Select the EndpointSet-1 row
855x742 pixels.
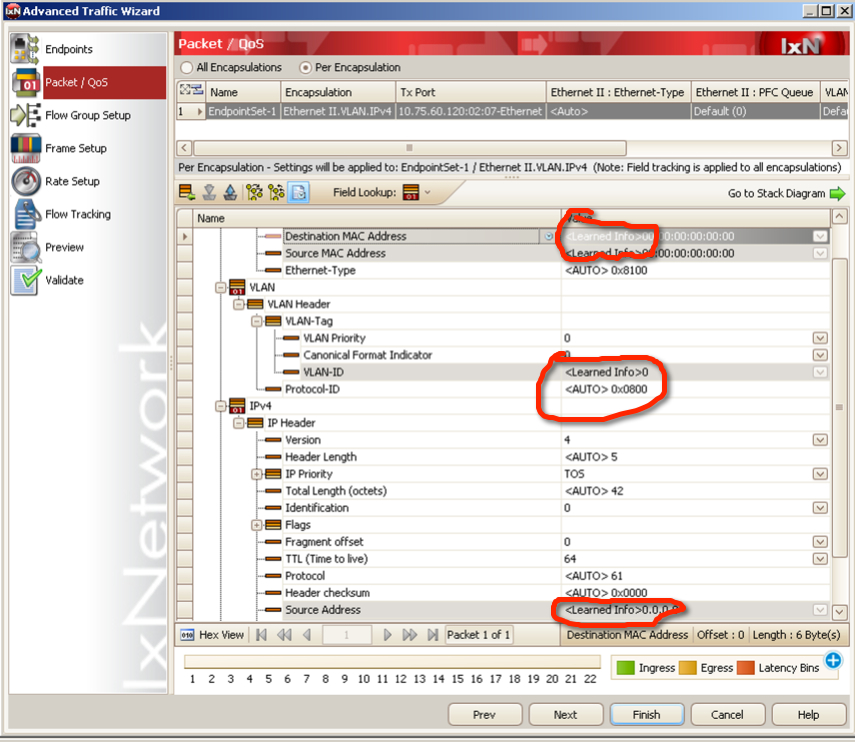pyautogui.click(x=511, y=111)
